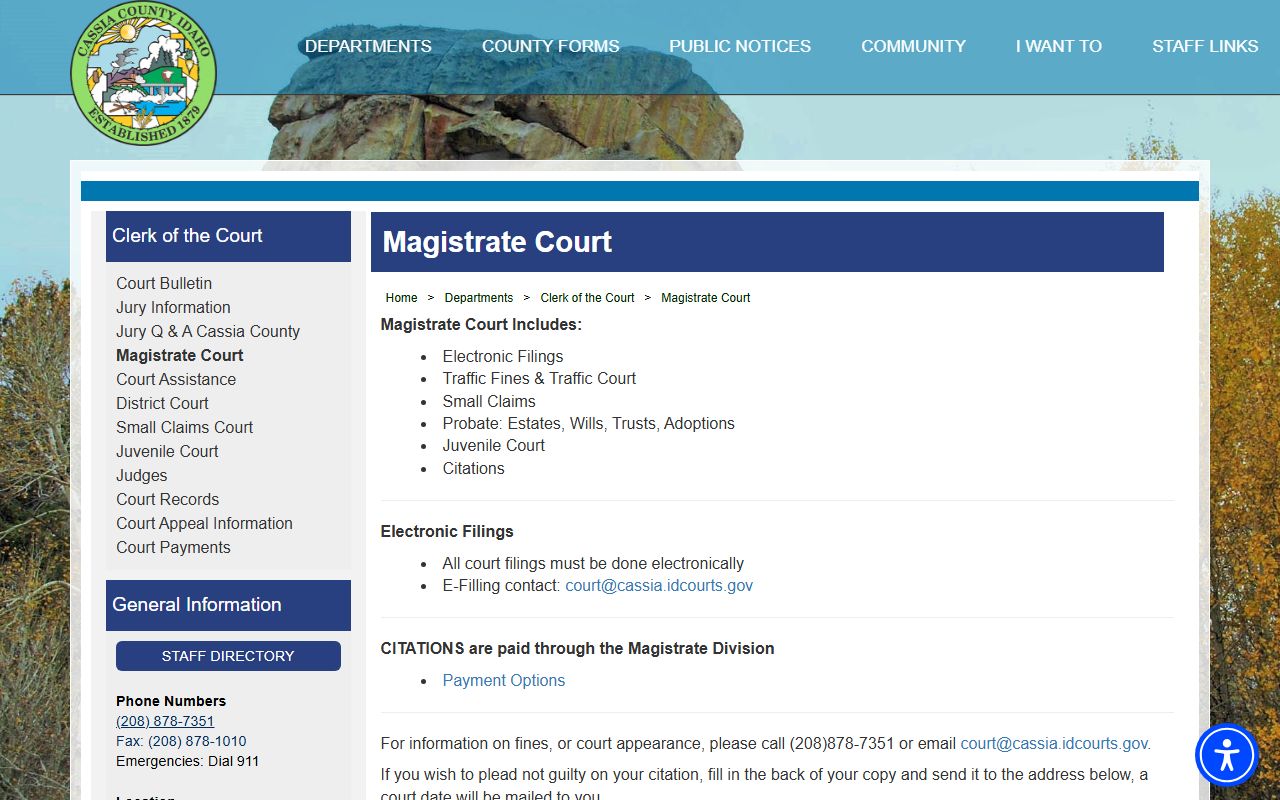Click Traffic Fines & Traffic Court bullet
Viewport: 1280px width, 800px height.
pos(539,378)
